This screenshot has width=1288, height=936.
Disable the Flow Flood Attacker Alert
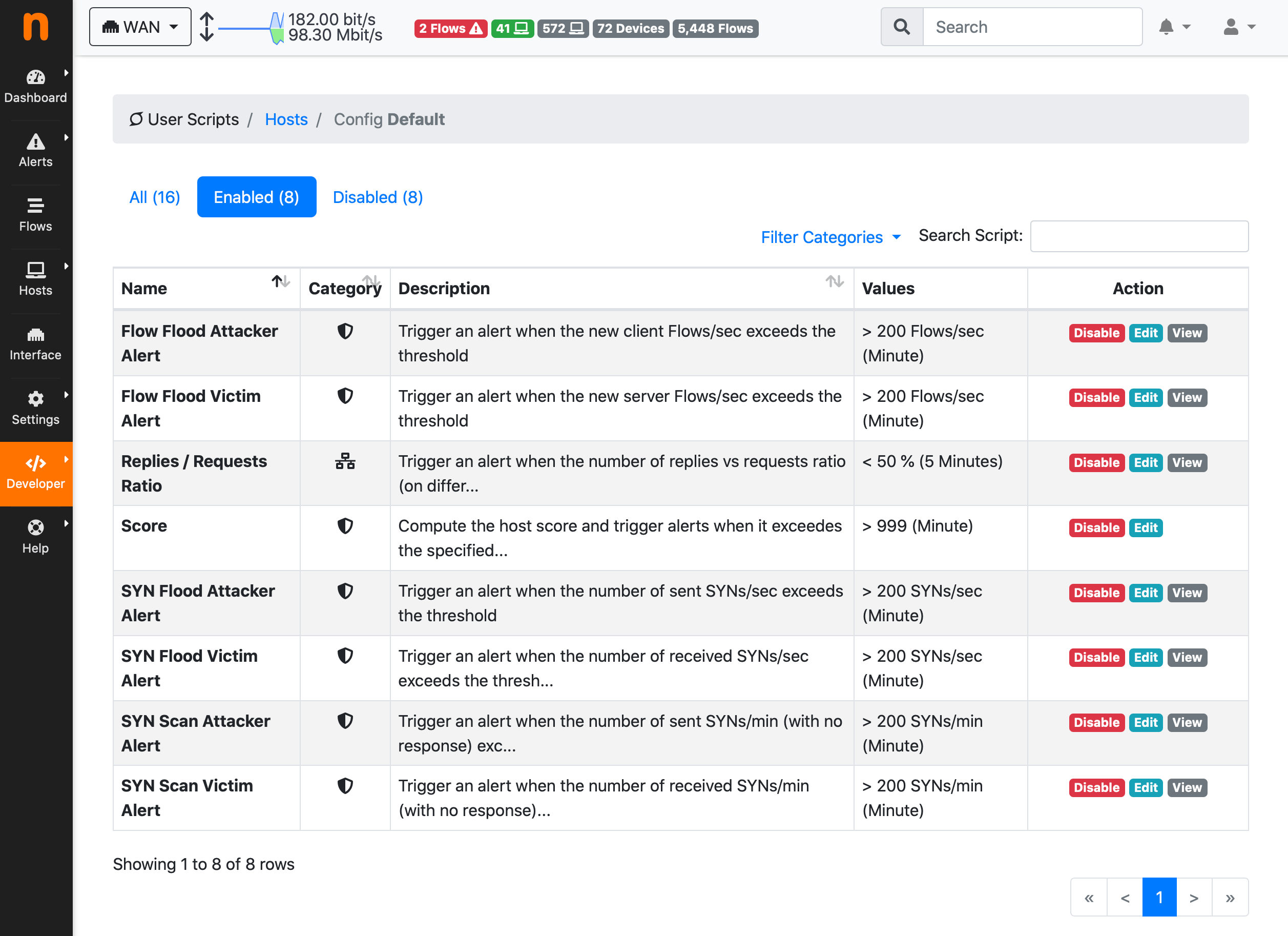[x=1096, y=333]
